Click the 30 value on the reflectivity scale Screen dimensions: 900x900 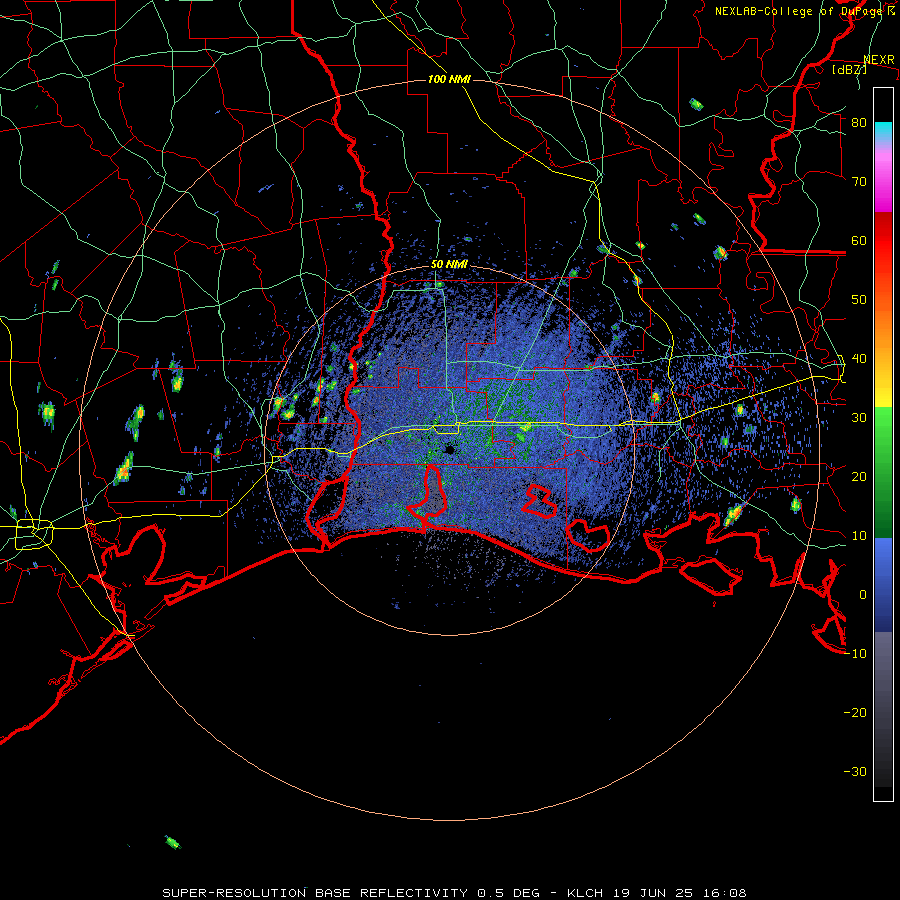(859, 418)
